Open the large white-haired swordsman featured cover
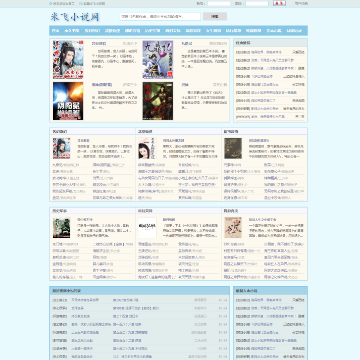Screen dimensions: 360x360 pyautogui.click(x=68, y=60)
